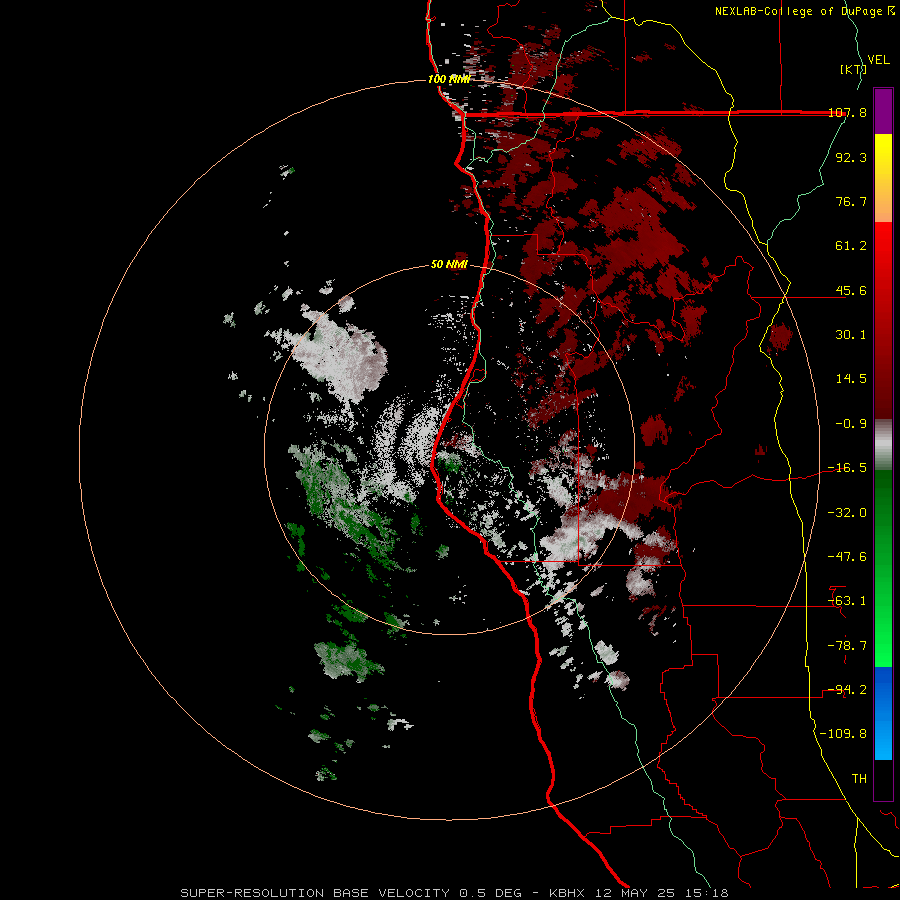Screen dimensions: 900x900
Task: Select the 14.5 legend value
Action: (x=851, y=379)
